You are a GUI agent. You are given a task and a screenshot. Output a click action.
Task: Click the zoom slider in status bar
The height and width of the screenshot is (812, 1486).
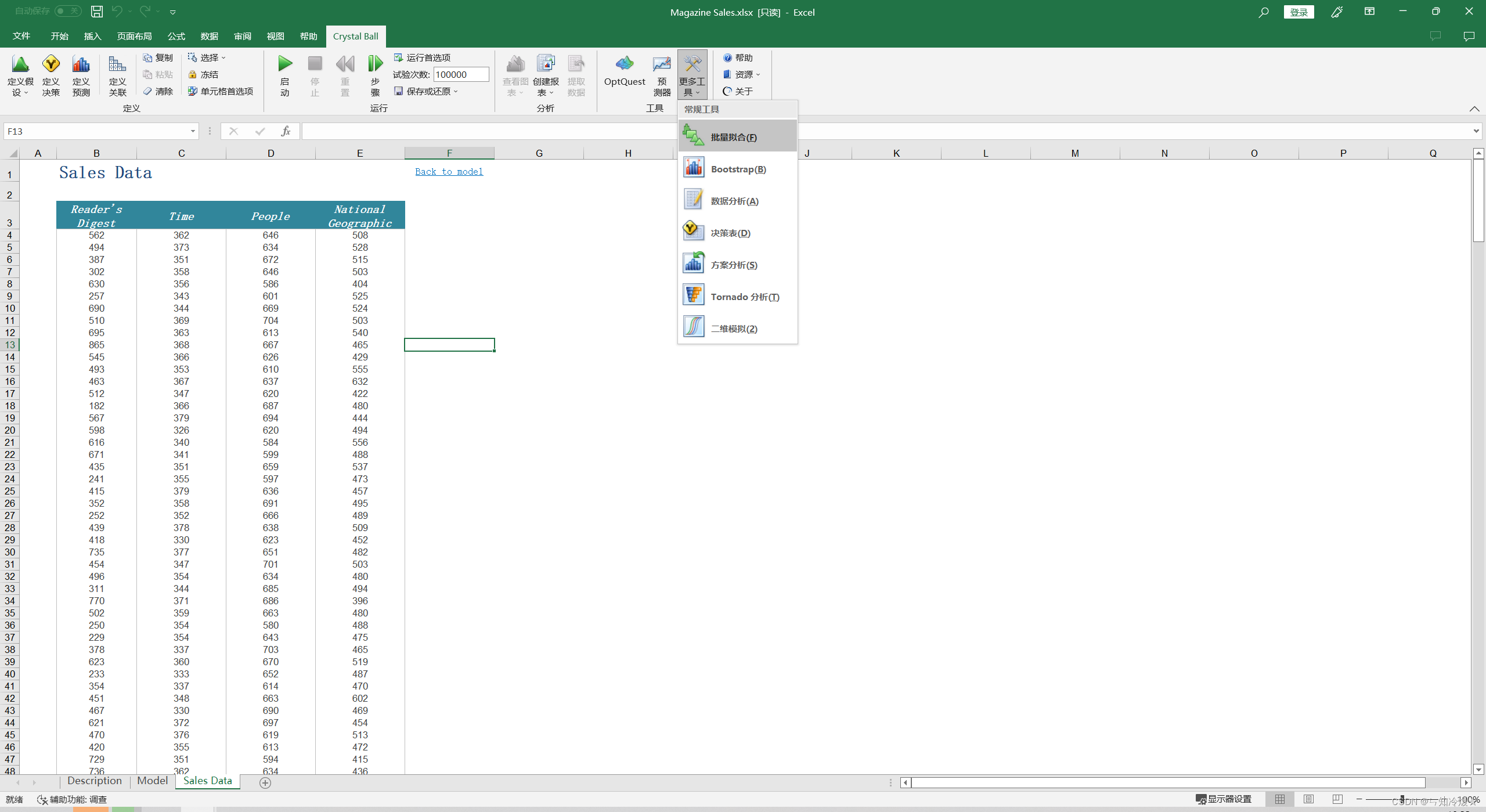pos(1402,799)
